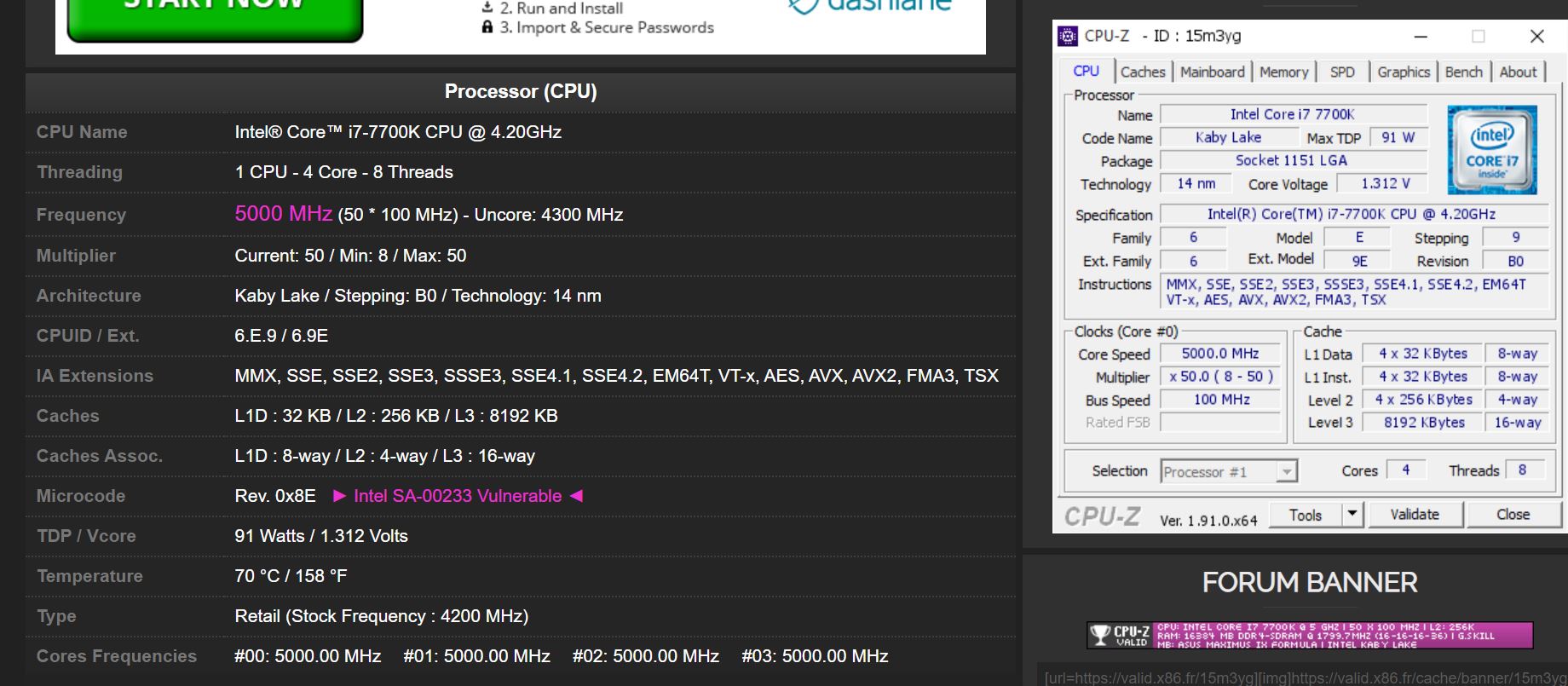This screenshot has height=686, width=1568.
Task: Switch to the Bench tab
Action: (x=1464, y=72)
